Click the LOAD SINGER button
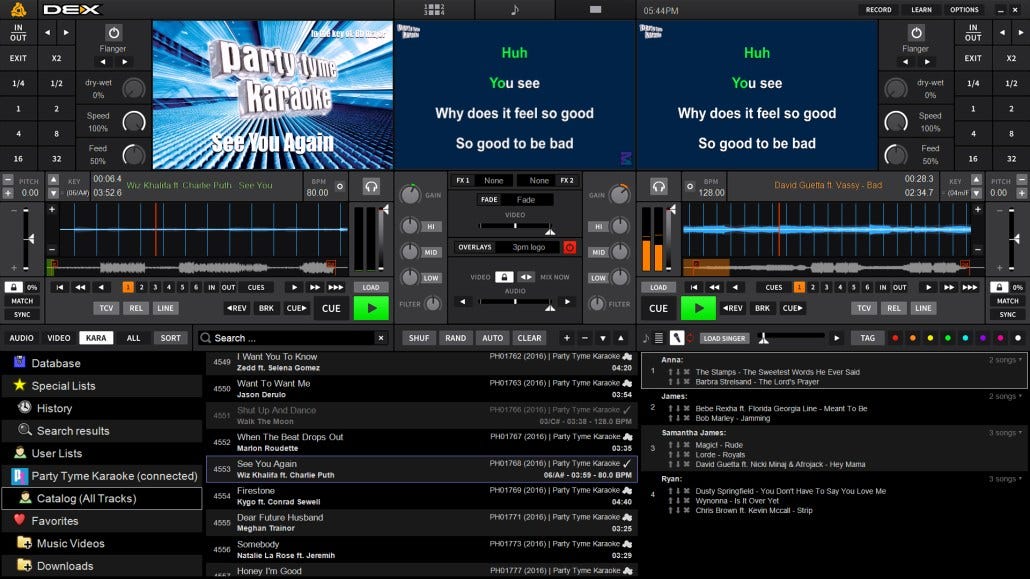Image resolution: width=1030 pixels, height=579 pixels. coord(725,338)
